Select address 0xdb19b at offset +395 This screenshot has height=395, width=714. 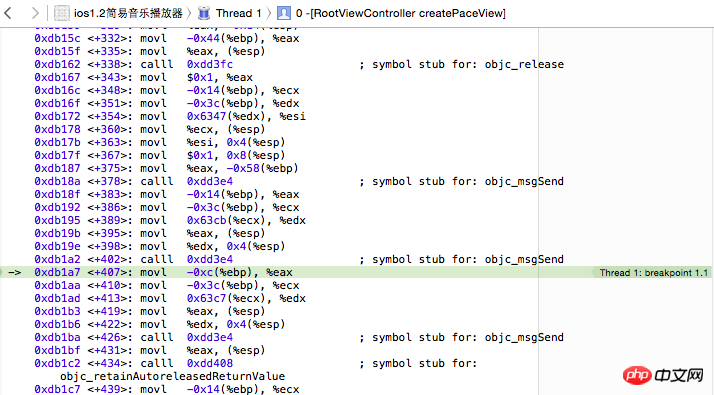(x=57, y=233)
